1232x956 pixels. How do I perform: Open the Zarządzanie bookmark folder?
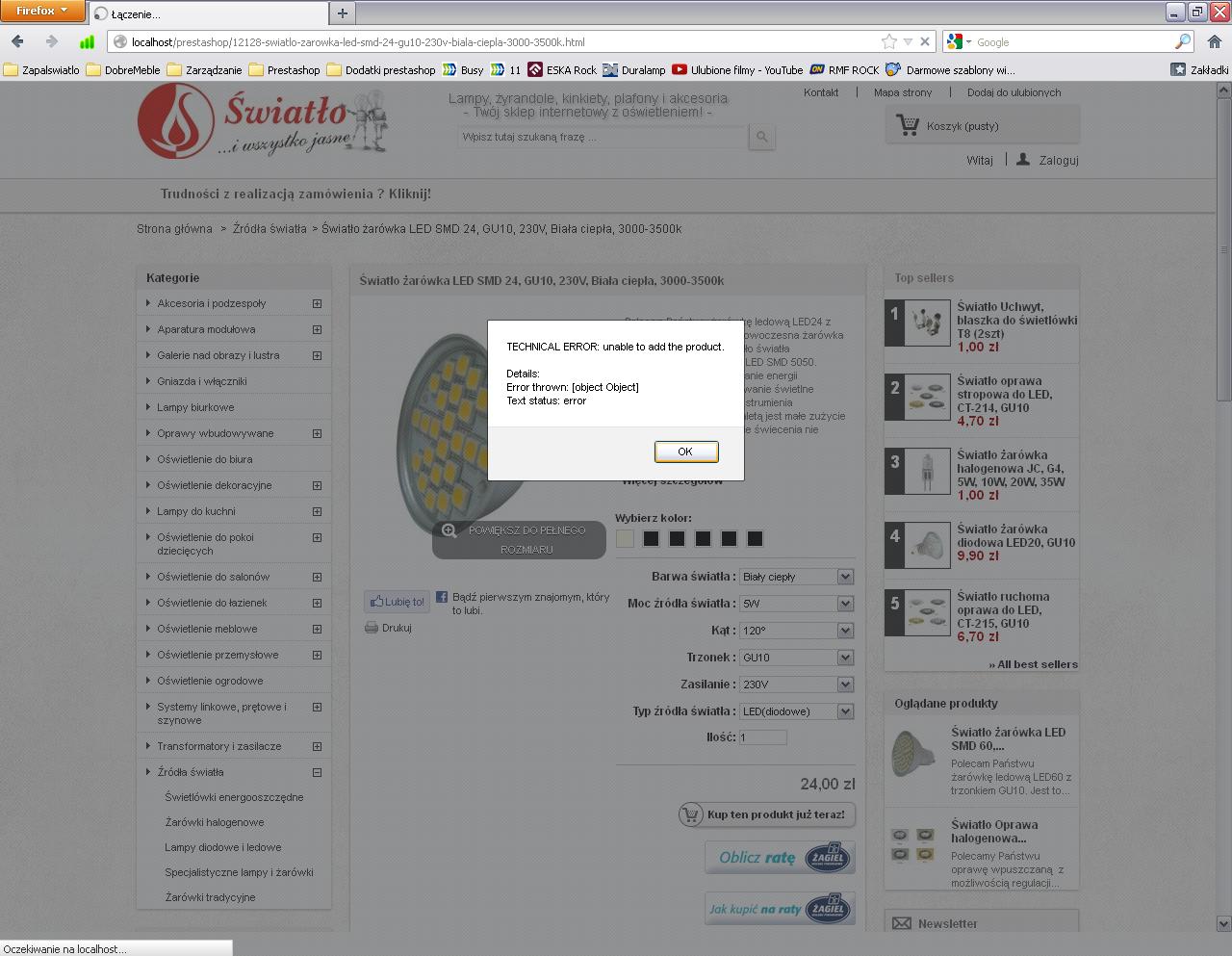tap(205, 69)
